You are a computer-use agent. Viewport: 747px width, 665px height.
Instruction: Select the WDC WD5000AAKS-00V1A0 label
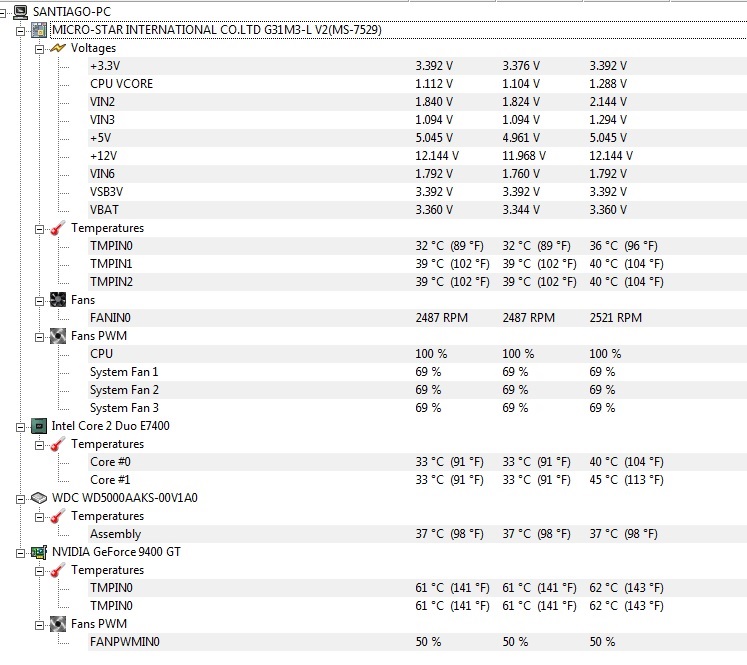click(x=124, y=498)
